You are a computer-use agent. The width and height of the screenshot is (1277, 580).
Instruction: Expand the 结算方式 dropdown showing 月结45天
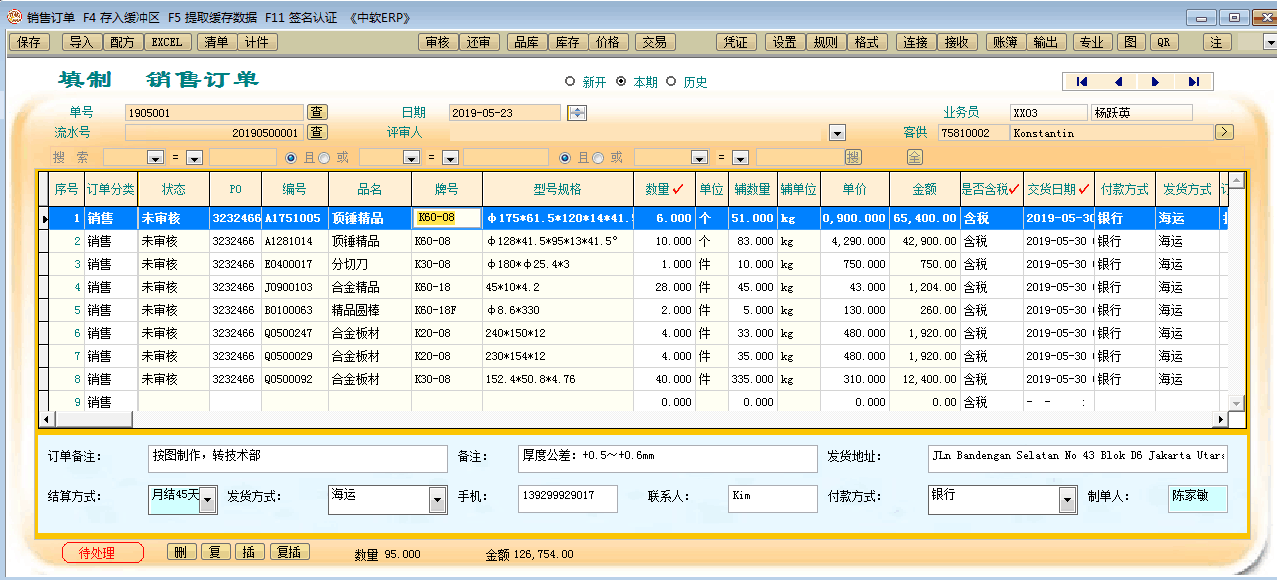(207, 500)
